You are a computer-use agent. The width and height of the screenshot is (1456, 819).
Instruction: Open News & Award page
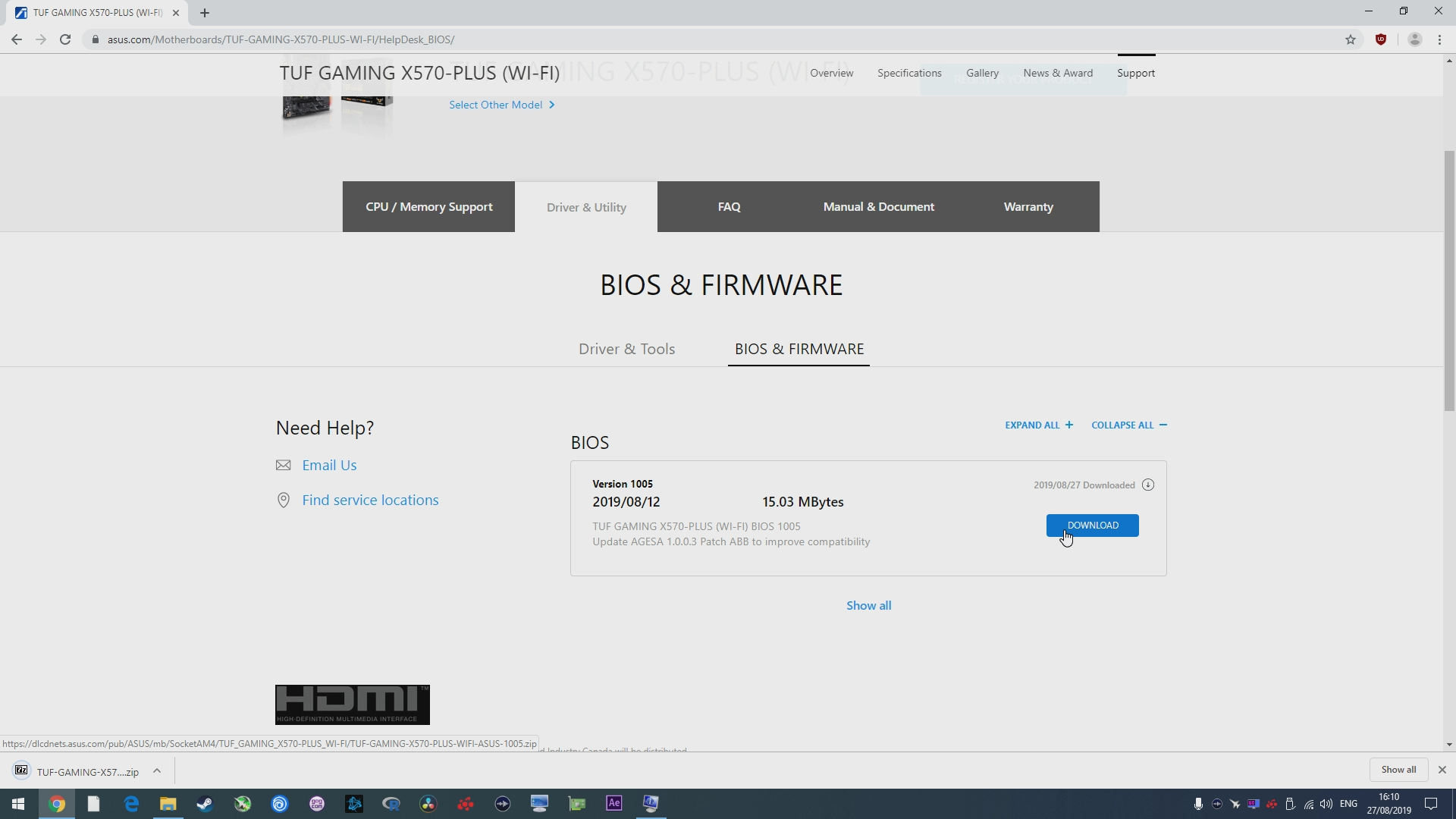[x=1058, y=73]
